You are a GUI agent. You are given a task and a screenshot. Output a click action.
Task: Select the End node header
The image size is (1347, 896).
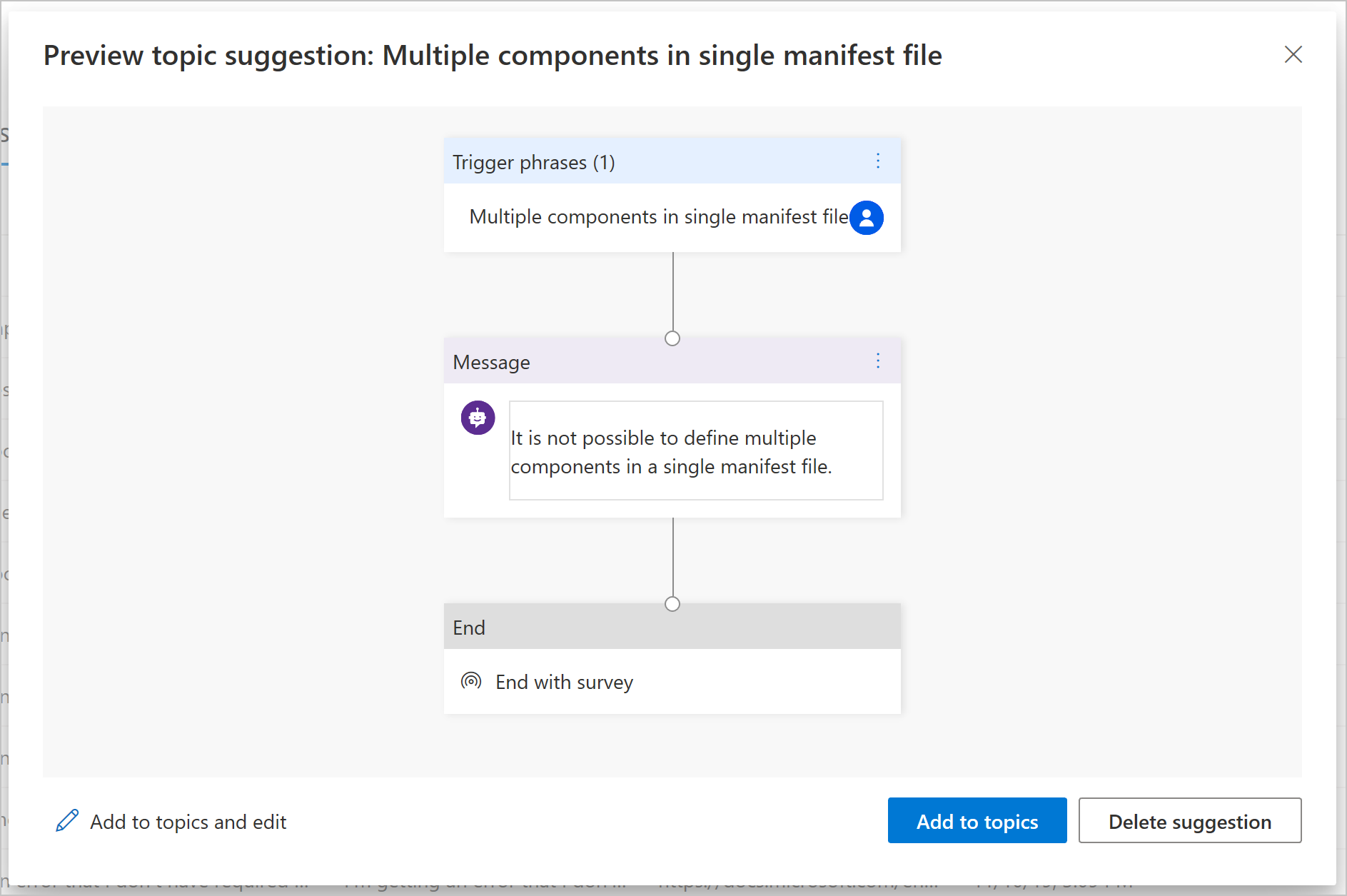click(672, 627)
